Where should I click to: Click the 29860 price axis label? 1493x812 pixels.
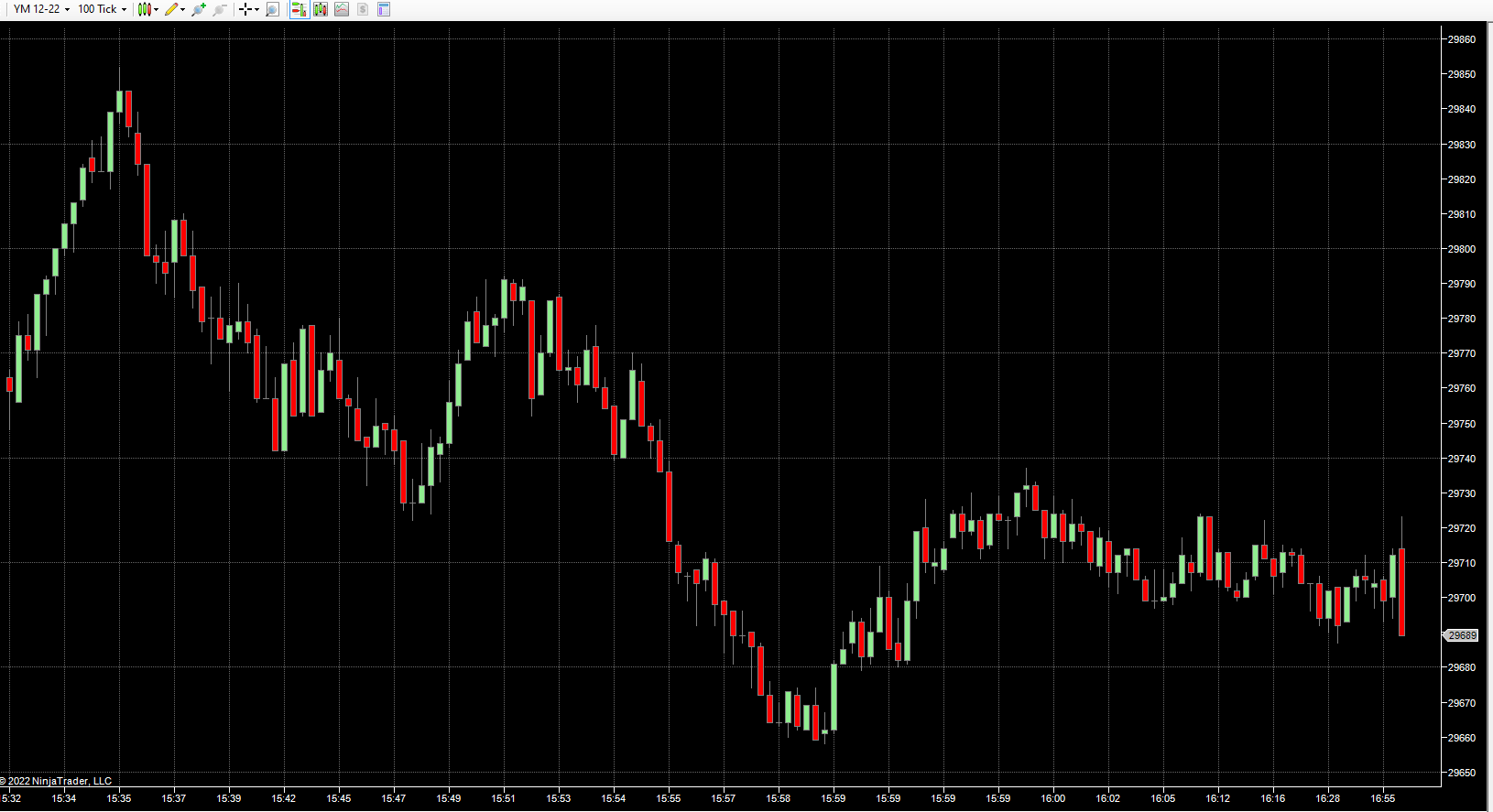point(1461,39)
